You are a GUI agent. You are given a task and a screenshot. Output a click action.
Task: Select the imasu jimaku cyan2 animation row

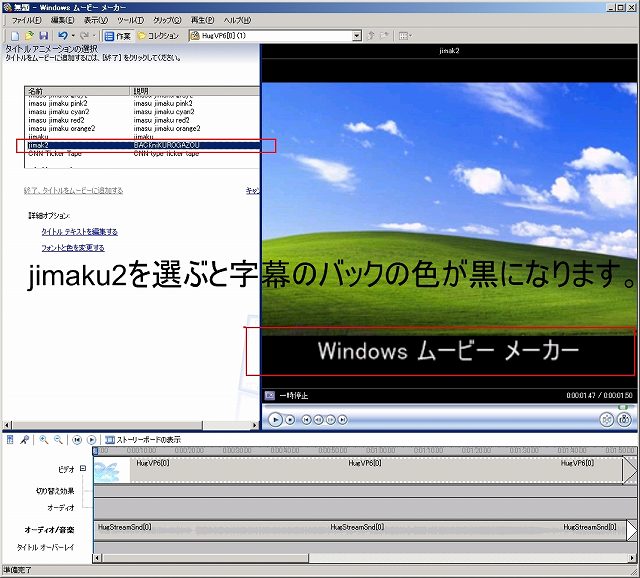click(142, 111)
